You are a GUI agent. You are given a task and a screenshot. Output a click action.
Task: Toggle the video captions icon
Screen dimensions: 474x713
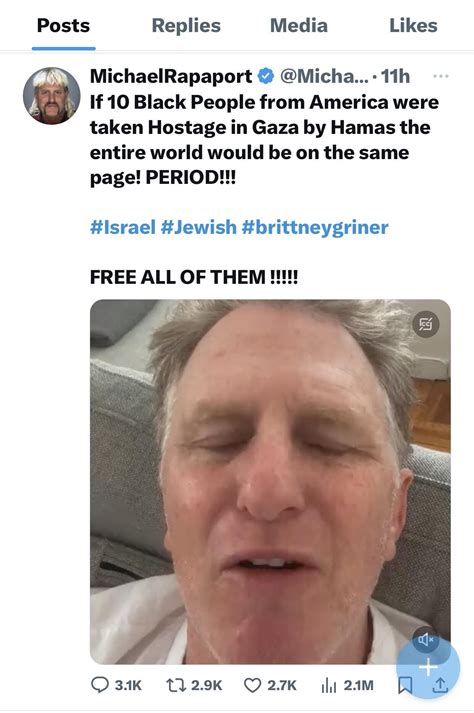coord(426,324)
